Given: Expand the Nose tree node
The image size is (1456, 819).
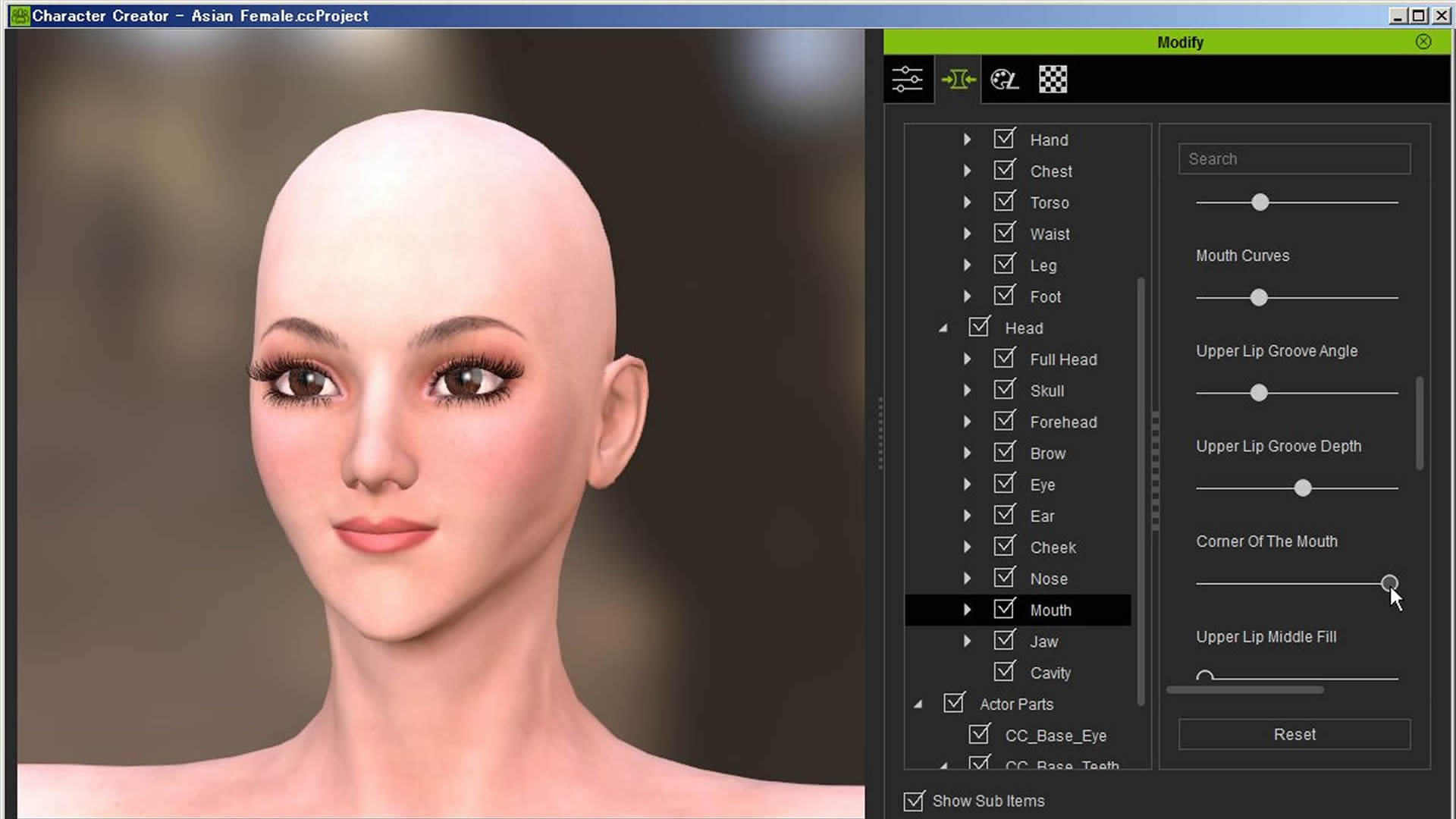Looking at the screenshot, I should click(967, 579).
